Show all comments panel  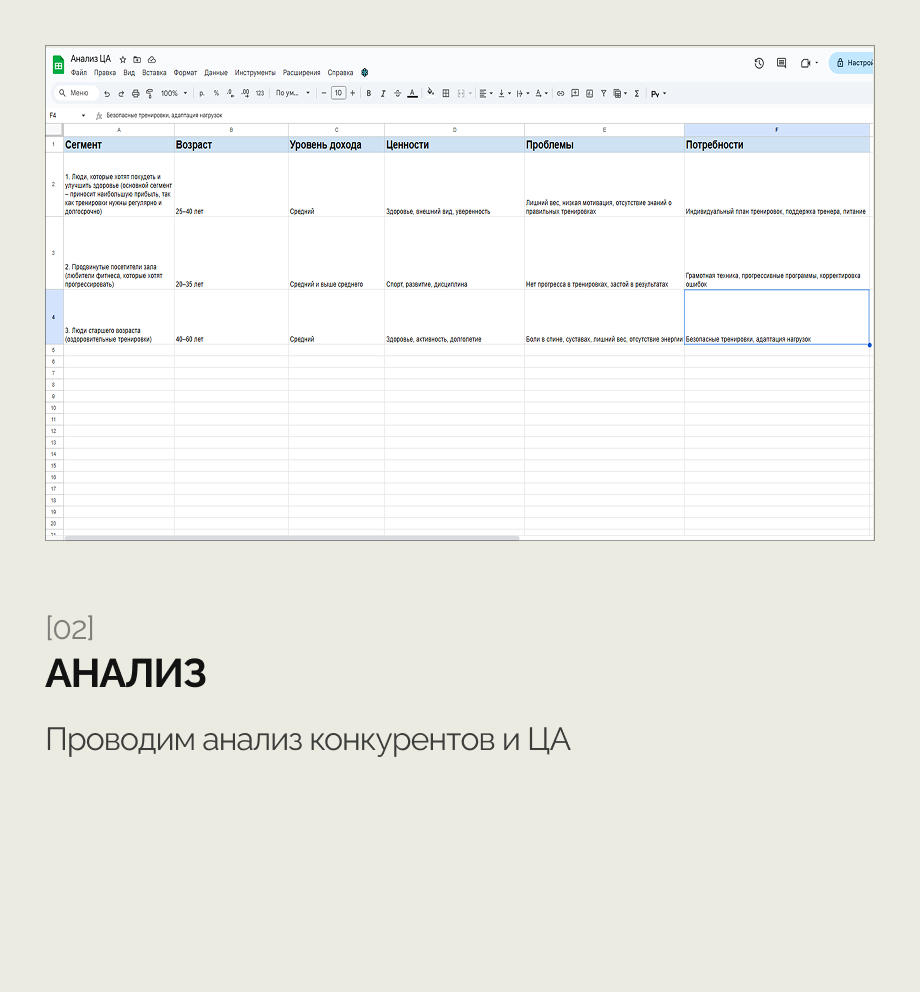coord(781,63)
